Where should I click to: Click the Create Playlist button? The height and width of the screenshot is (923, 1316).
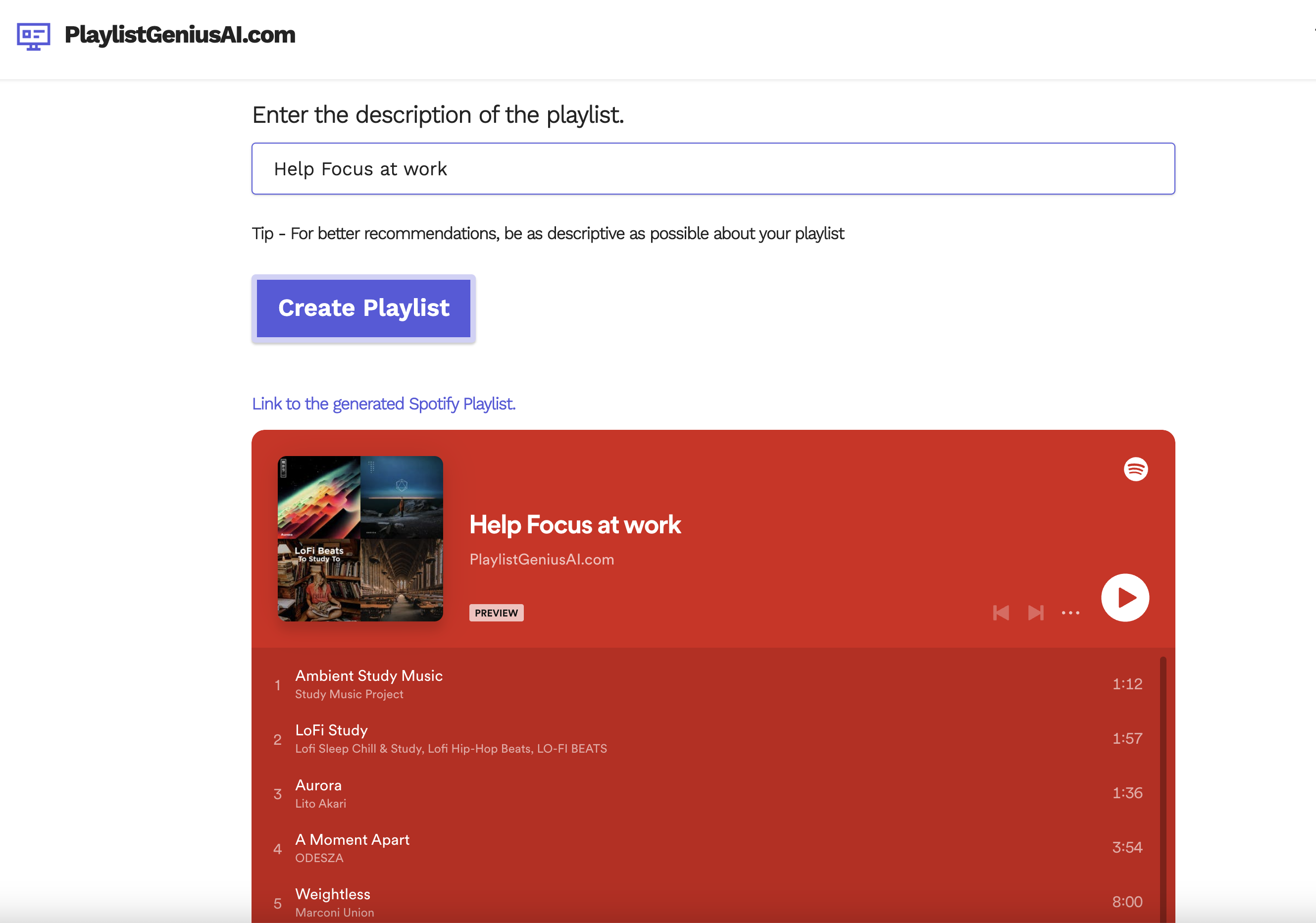point(363,308)
